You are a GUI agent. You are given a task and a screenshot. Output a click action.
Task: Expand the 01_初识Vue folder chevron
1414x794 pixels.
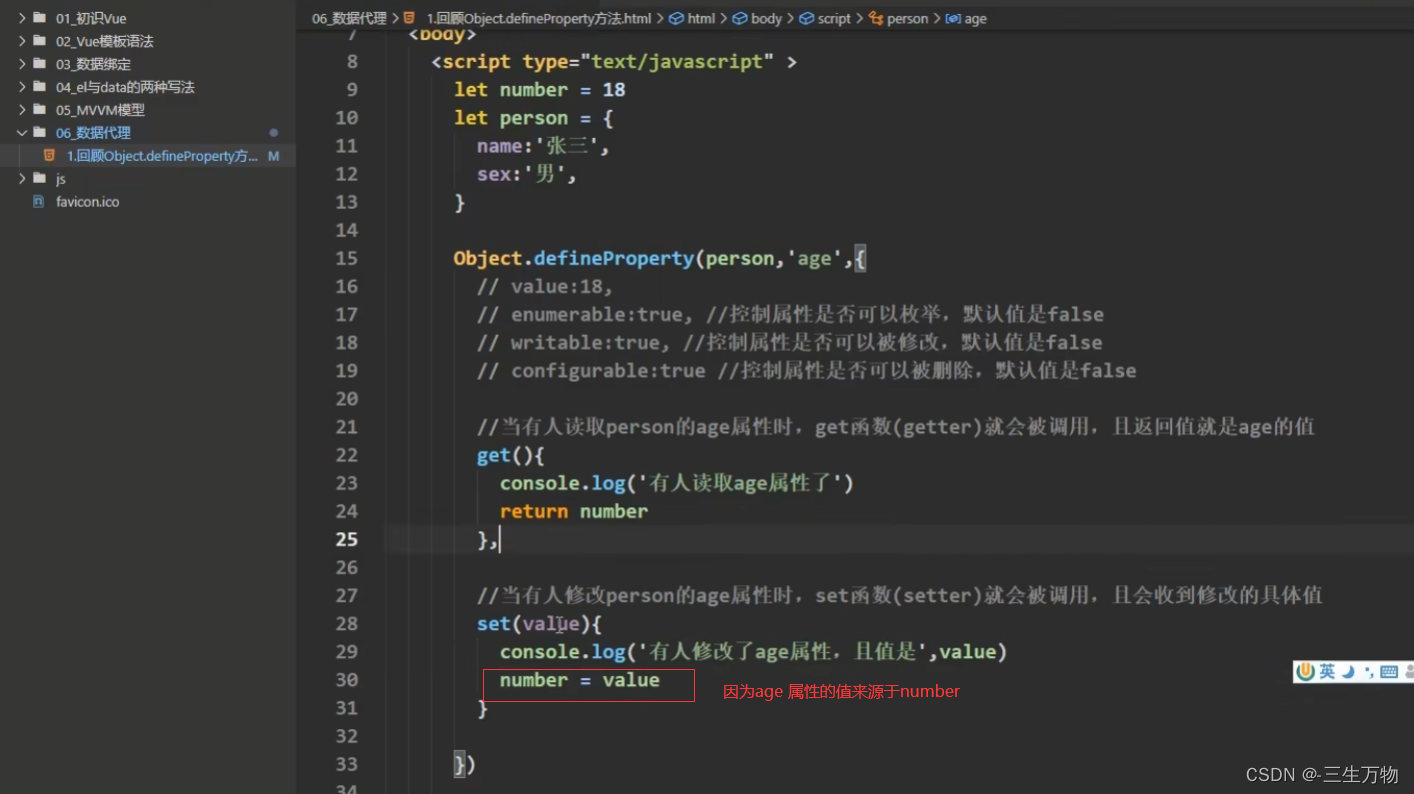[x=22, y=18]
